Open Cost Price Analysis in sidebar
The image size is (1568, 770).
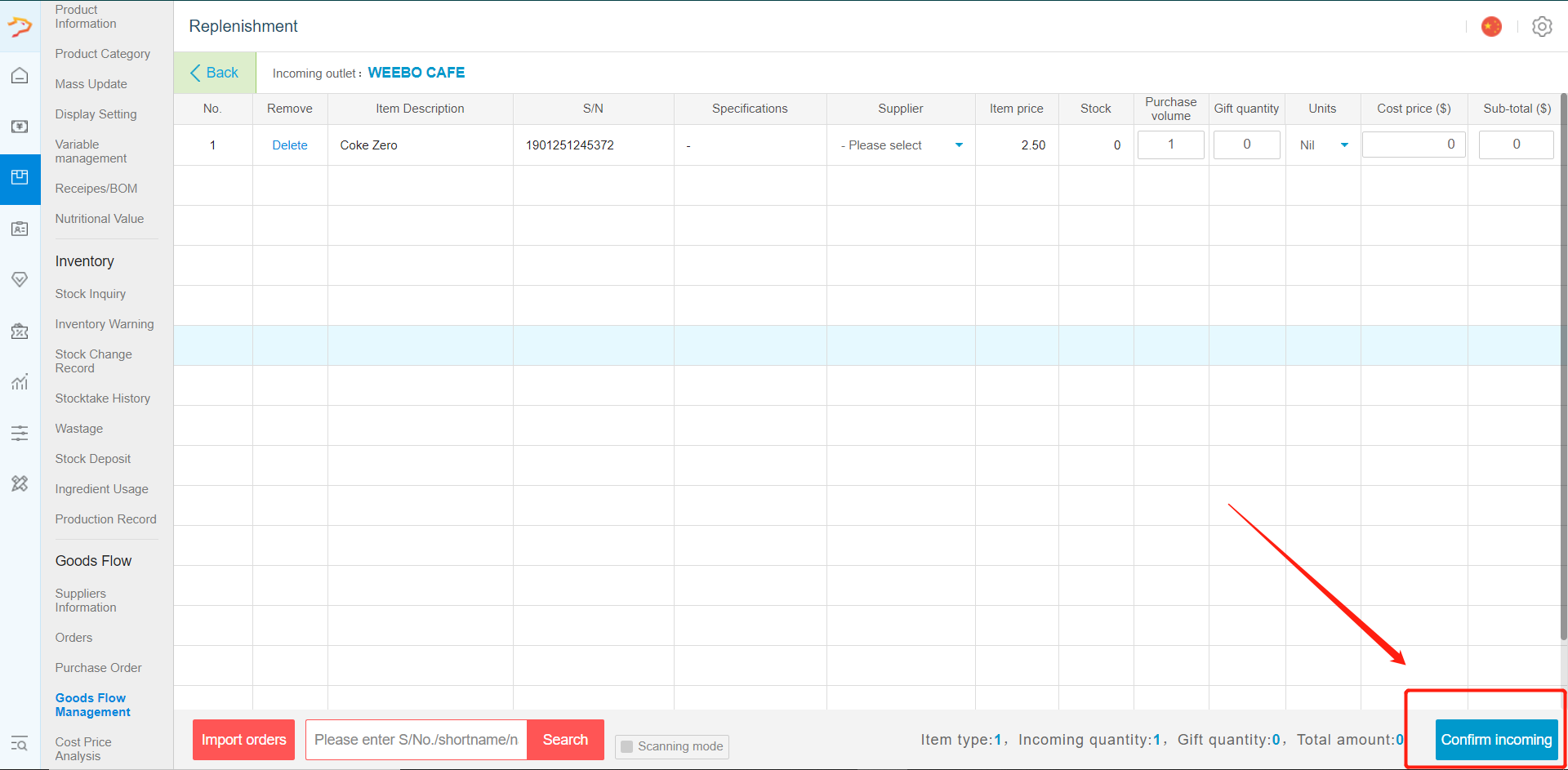pos(83,749)
